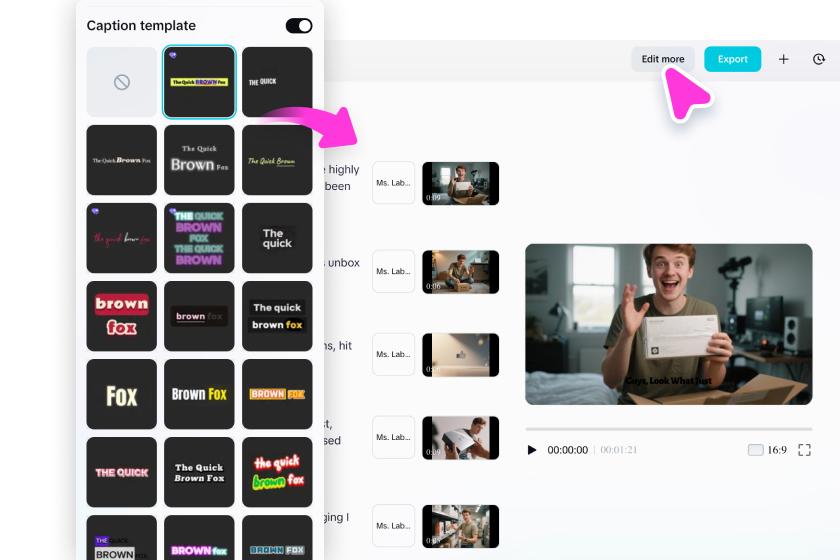Select the pink script handwriting template
Screen dimensions: 840x560
click(x=122, y=238)
